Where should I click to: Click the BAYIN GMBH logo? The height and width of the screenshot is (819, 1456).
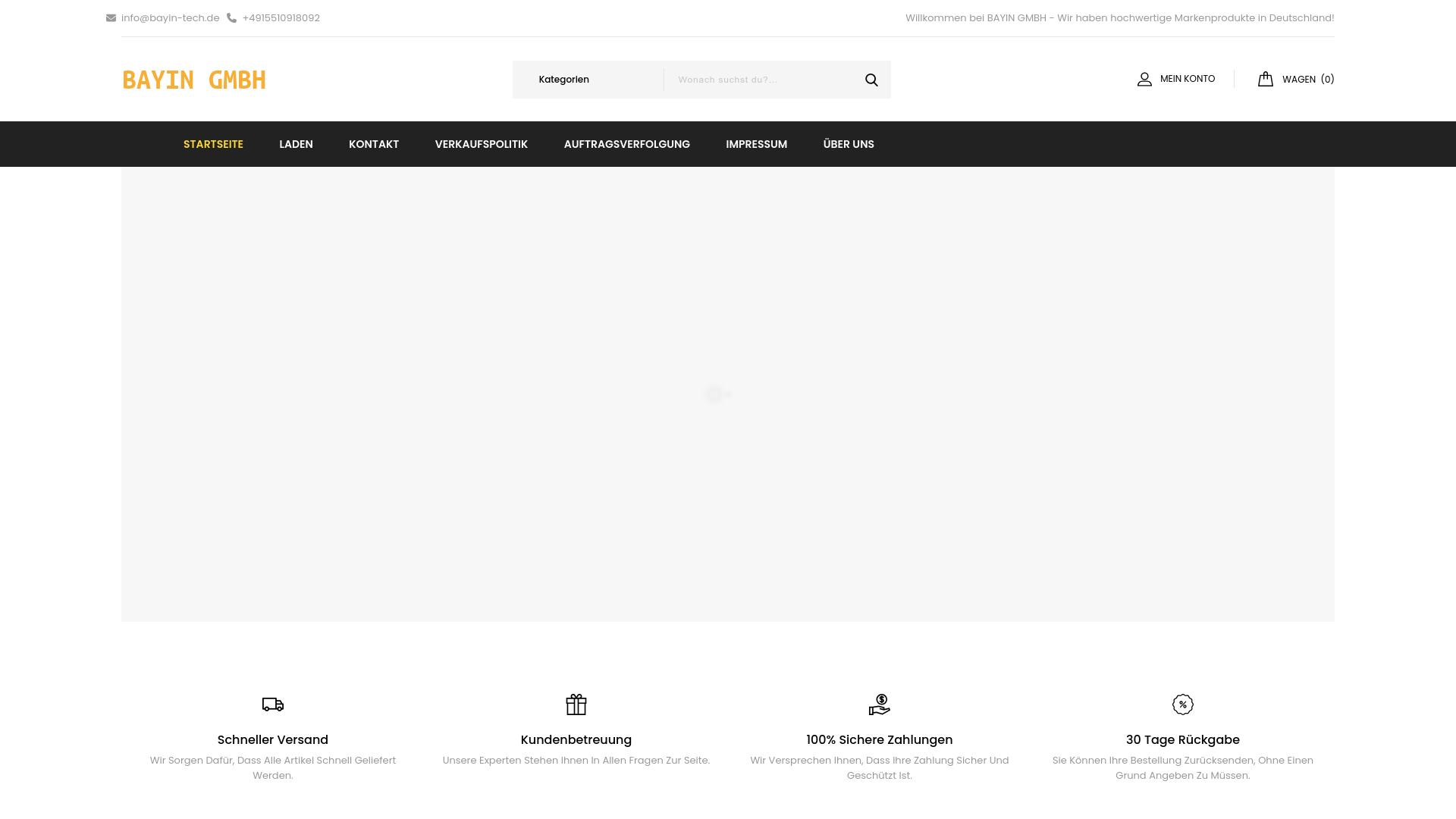tap(194, 80)
